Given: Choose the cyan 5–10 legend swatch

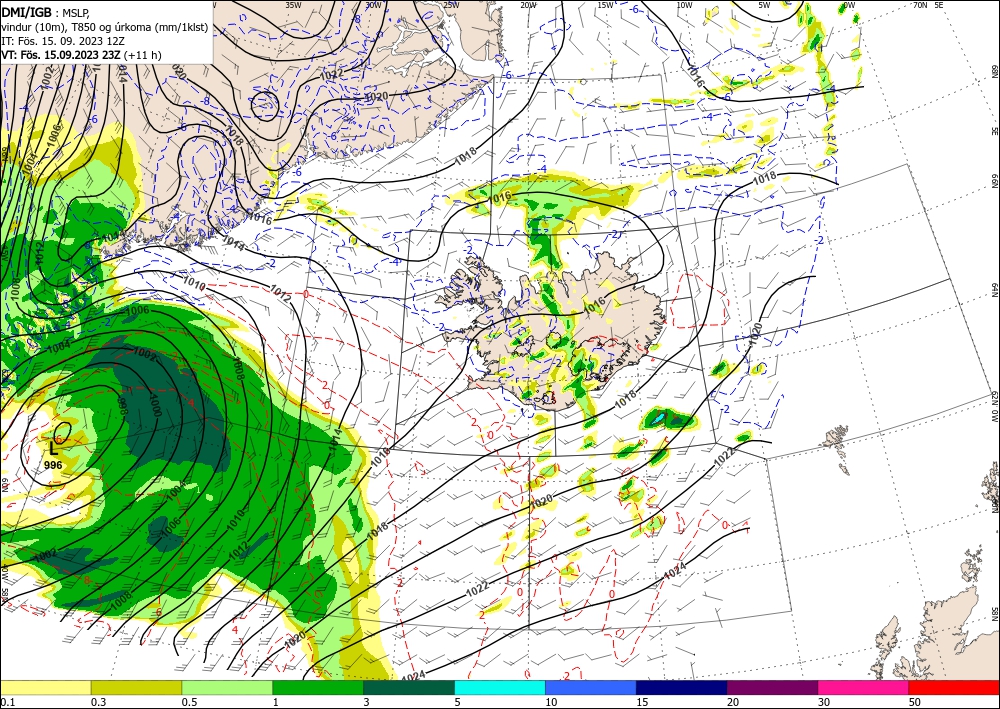Looking at the screenshot, I should [500, 687].
